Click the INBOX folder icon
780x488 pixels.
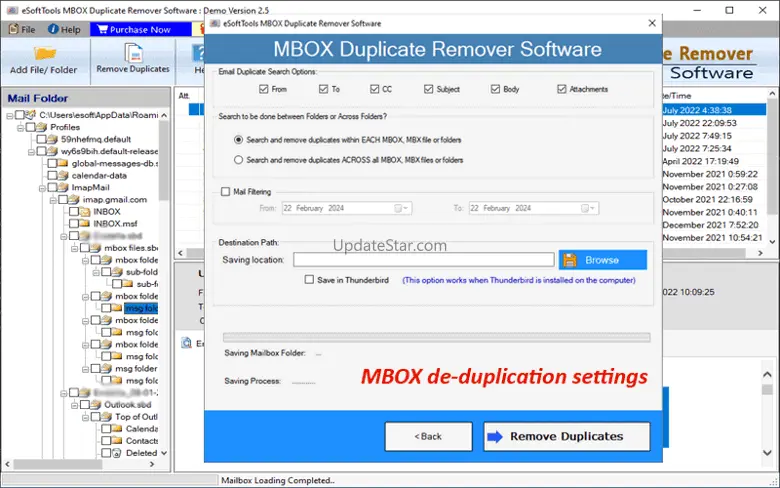coord(85,211)
